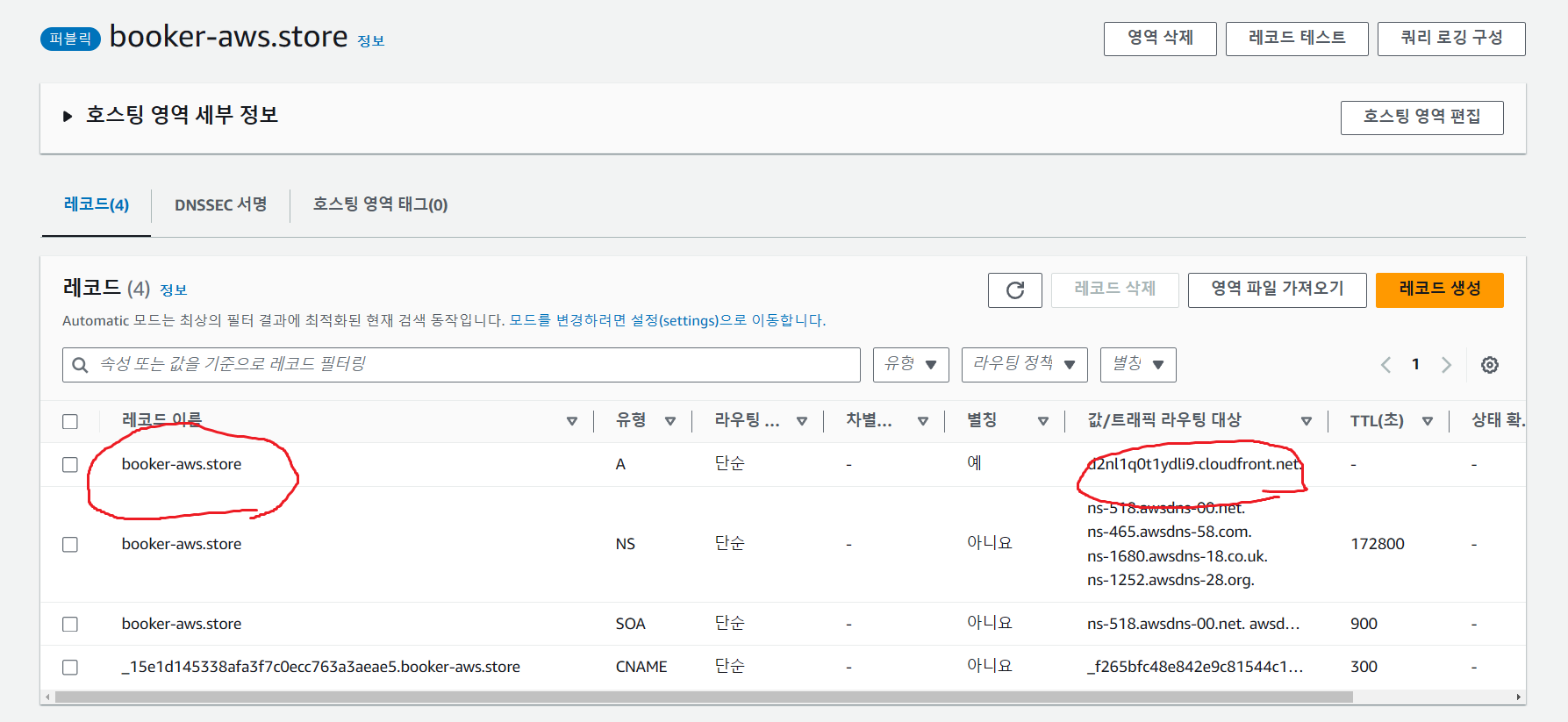Image resolution: width=1568 pixels, height=722 pixels.
Task: Click the CNAME record name text
Action: (321, 667)
